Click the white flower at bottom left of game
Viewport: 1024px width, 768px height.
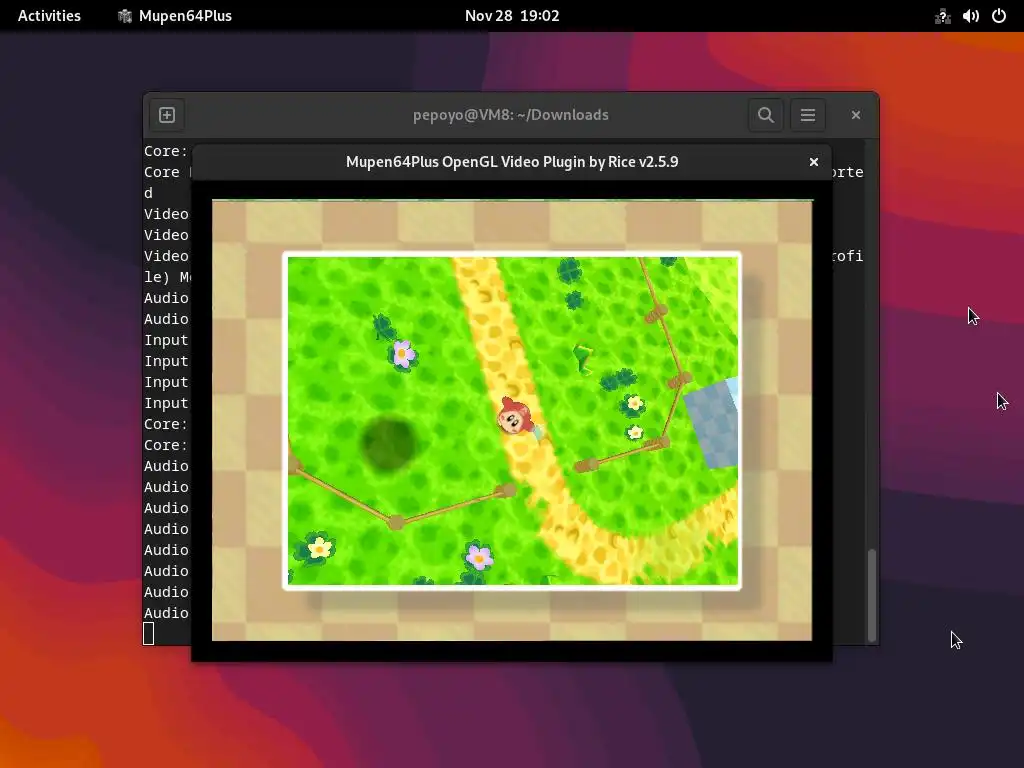(319, 547)
